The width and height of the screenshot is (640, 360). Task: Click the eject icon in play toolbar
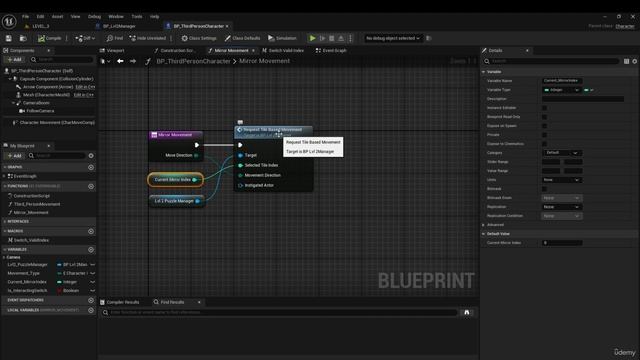(341, 38)
